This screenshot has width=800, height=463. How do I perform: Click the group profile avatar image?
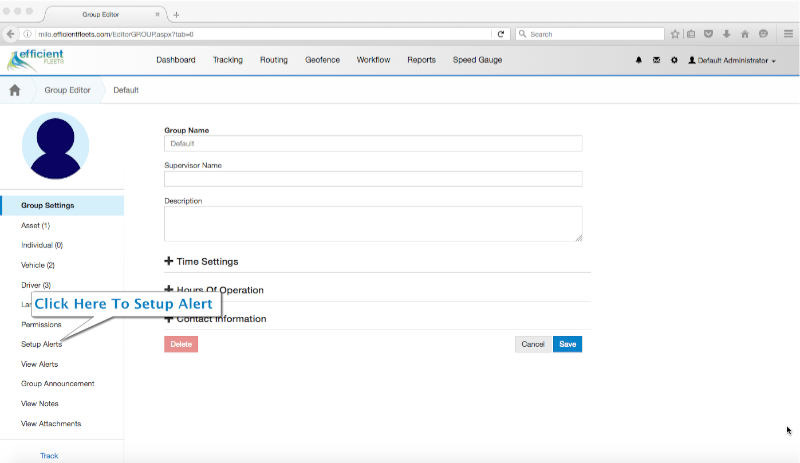(x=56, y=146)
